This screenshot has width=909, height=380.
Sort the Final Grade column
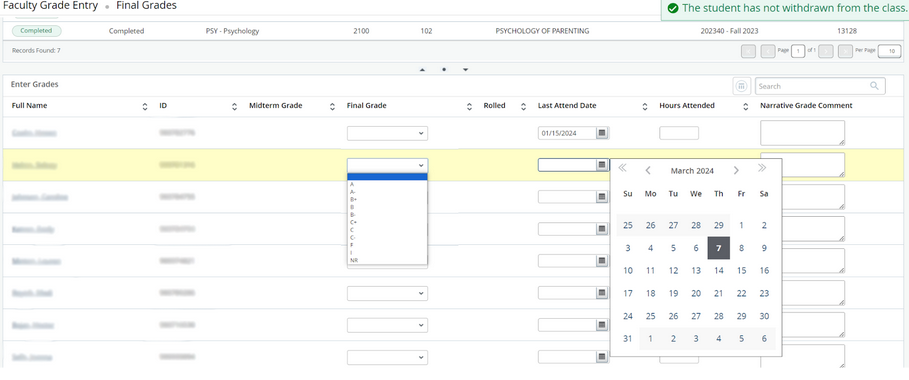[470, 106]
